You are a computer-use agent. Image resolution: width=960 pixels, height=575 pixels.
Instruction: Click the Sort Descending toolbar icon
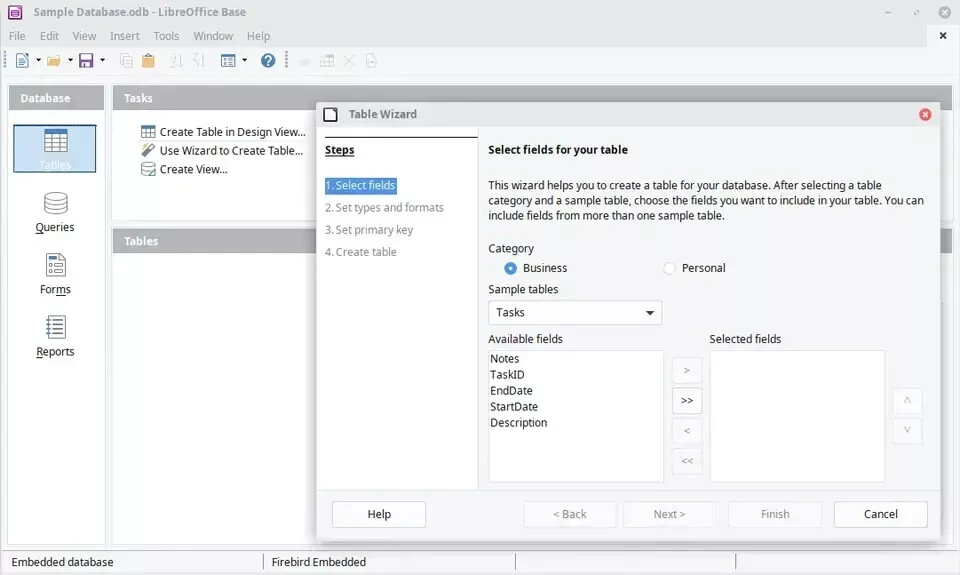(198, 61)
